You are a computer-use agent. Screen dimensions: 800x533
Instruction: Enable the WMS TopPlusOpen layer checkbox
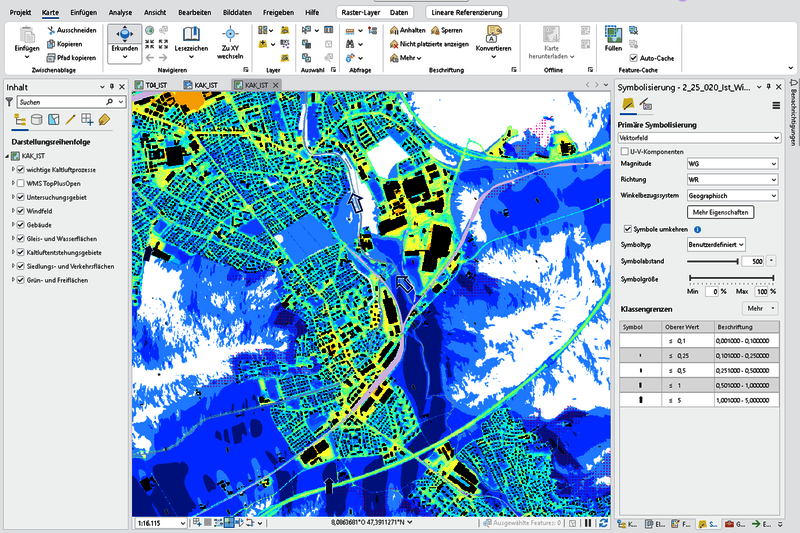tap(20, 183)
